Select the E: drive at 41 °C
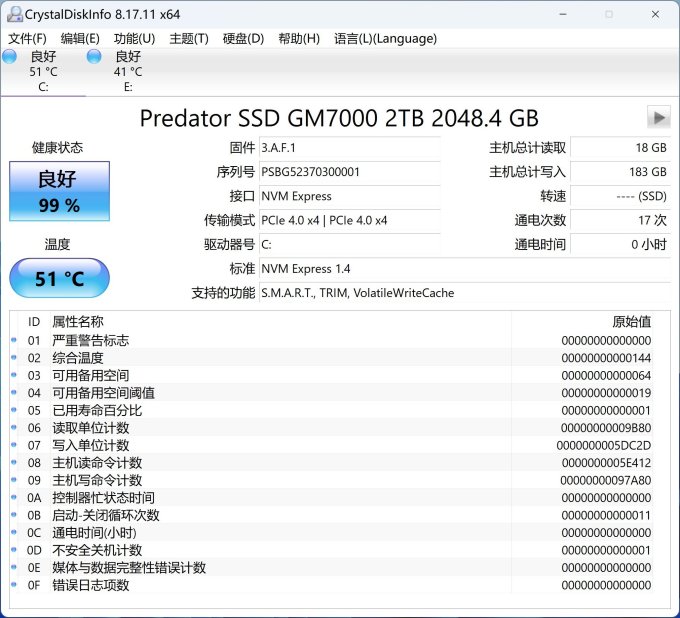The height and width of the screenshot is (618, 680). (x=128, y=72)
